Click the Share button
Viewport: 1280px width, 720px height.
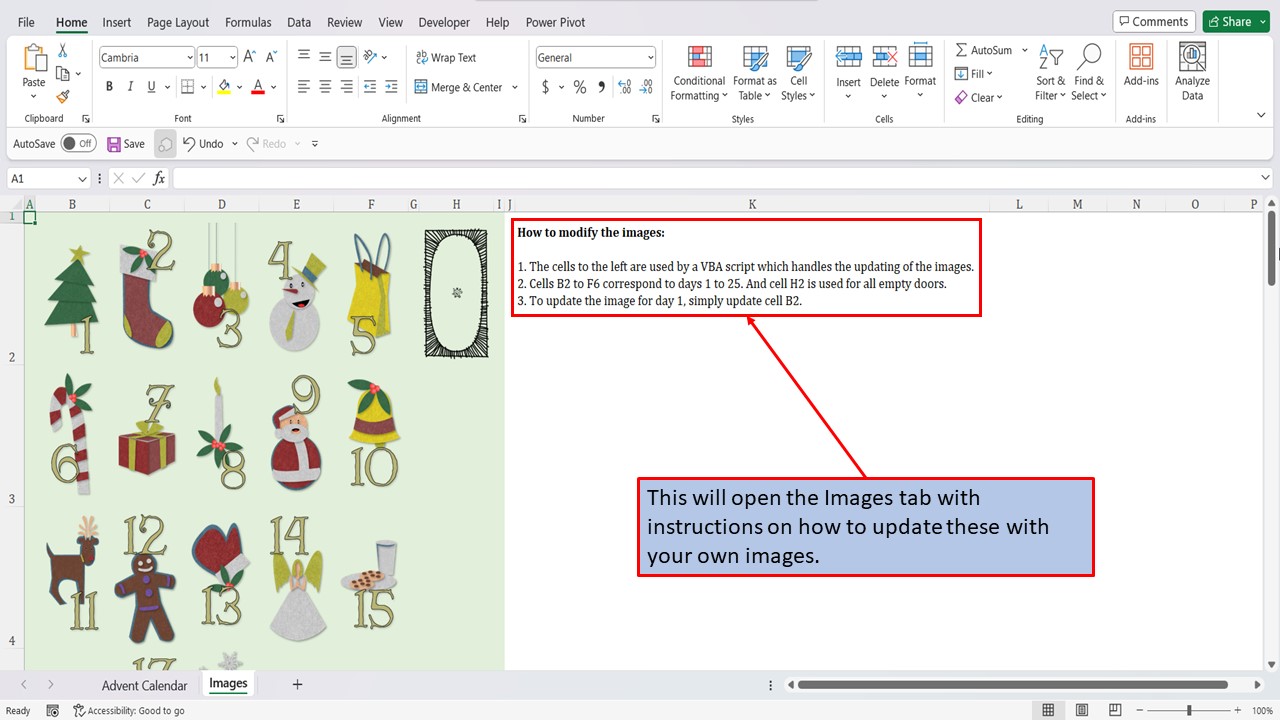(x=1235, y=20)
